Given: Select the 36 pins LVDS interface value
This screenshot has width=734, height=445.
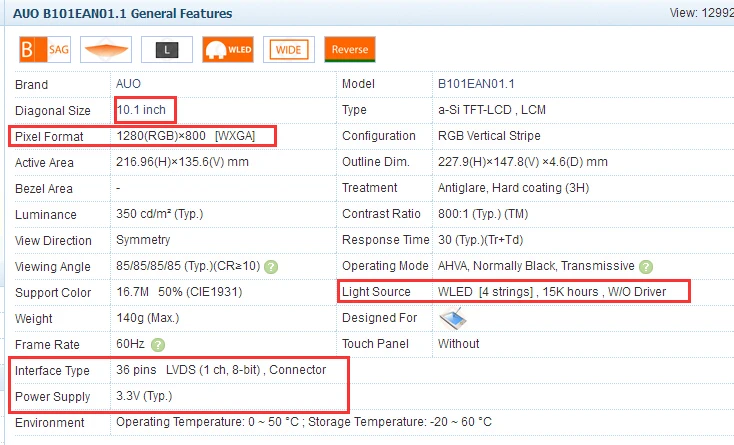Looking at the screenshot, I should pyautogui.click(x=221, y=370).
